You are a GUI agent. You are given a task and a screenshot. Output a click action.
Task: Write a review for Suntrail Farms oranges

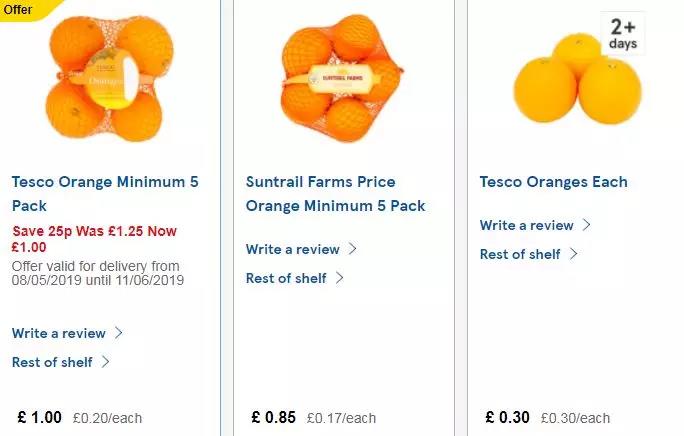click(293, 249)
